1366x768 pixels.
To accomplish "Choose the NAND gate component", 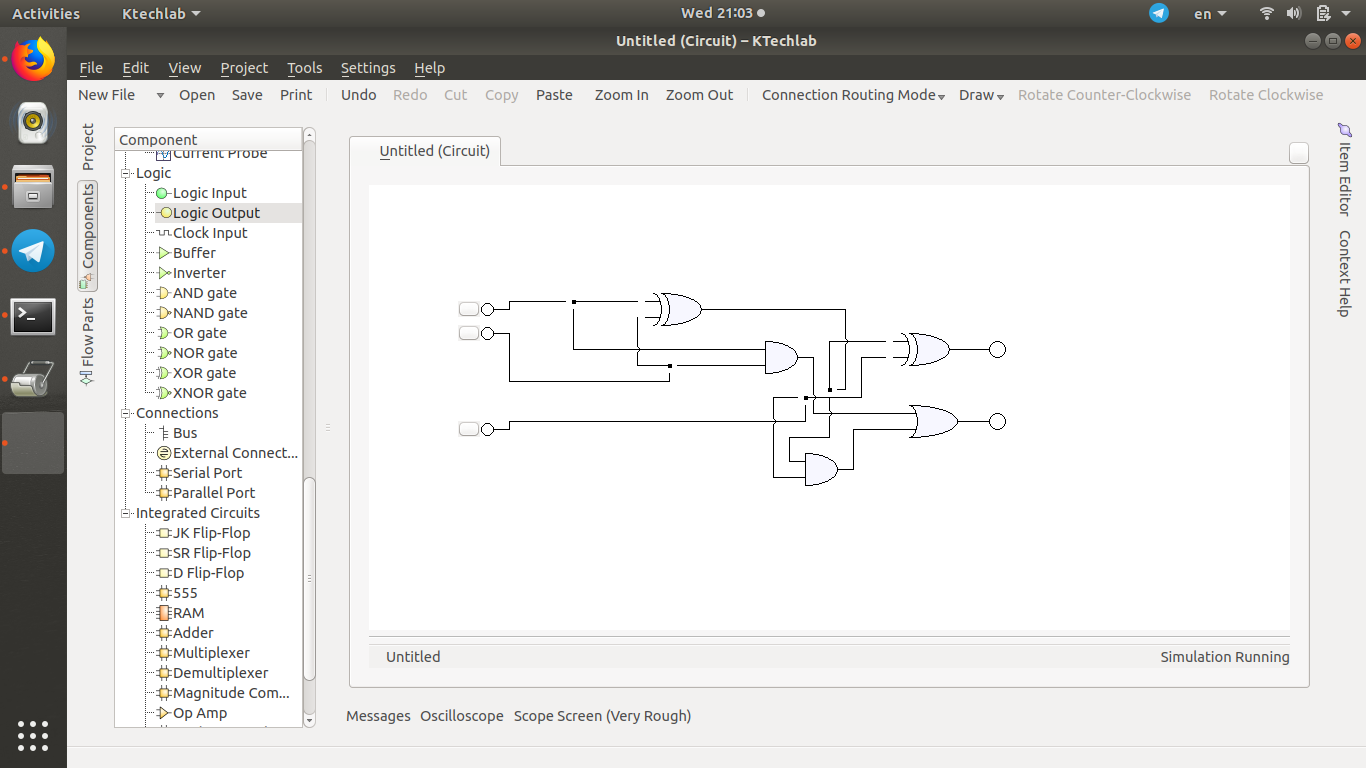I will click(209, 313).
